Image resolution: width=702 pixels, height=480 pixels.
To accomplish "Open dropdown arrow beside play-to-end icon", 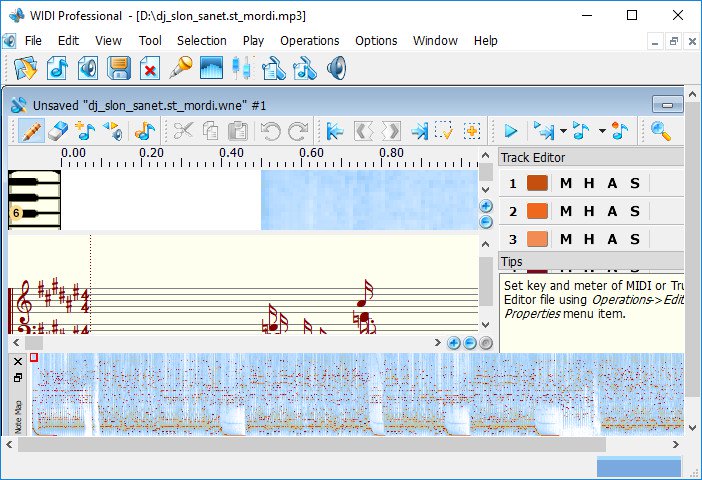I will [563, 131].
